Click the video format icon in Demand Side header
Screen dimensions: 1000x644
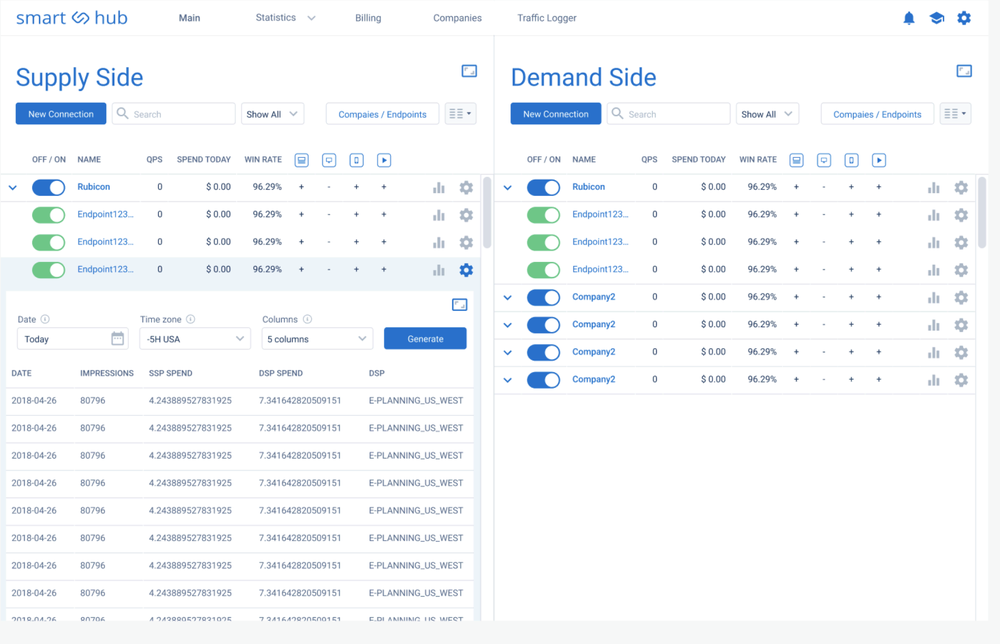[x=879, y=160]
